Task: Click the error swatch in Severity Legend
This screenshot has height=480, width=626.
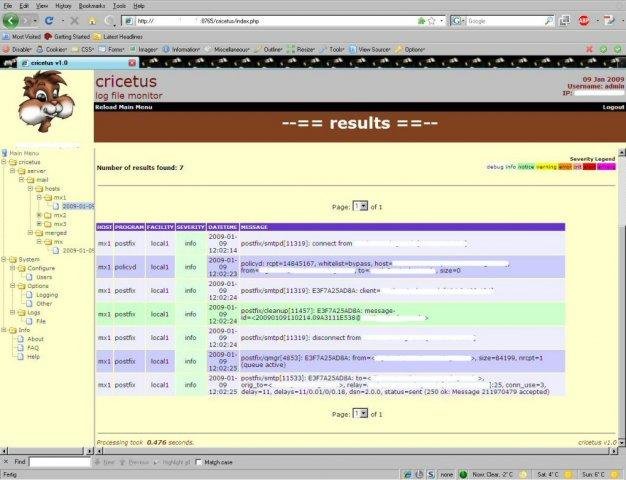Action: (x=565, y=167)
